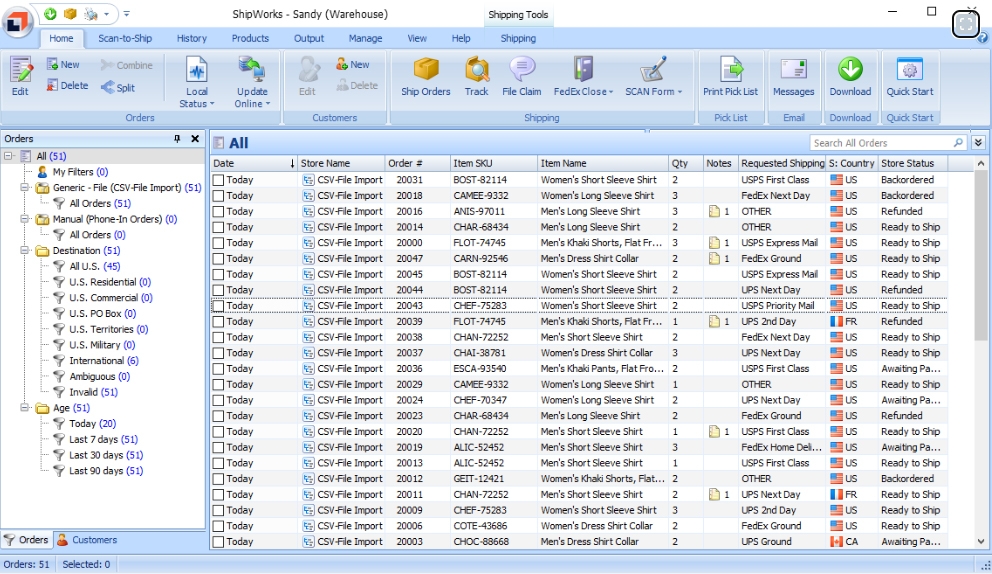Check the box for order 20014

click(218, 227)
